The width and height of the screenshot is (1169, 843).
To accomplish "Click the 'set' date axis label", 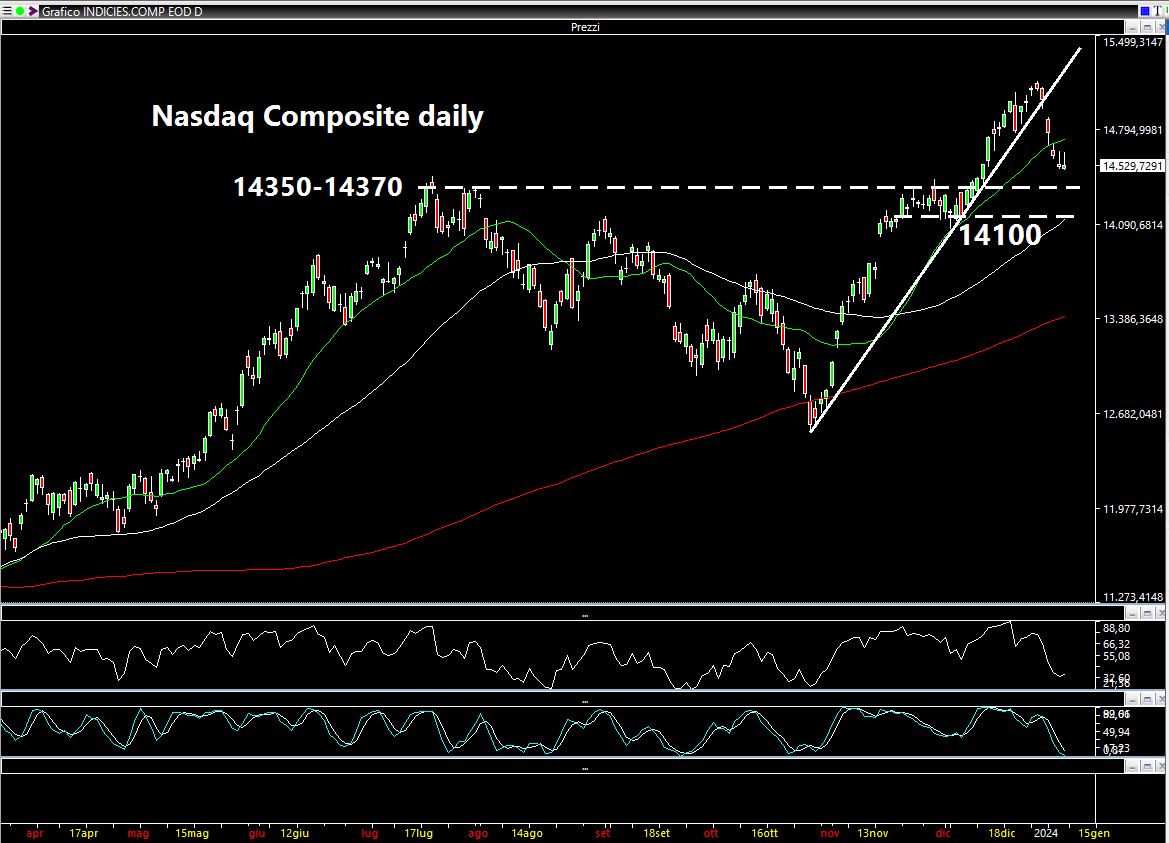I will pyautogui.click(x=603, y=833).
